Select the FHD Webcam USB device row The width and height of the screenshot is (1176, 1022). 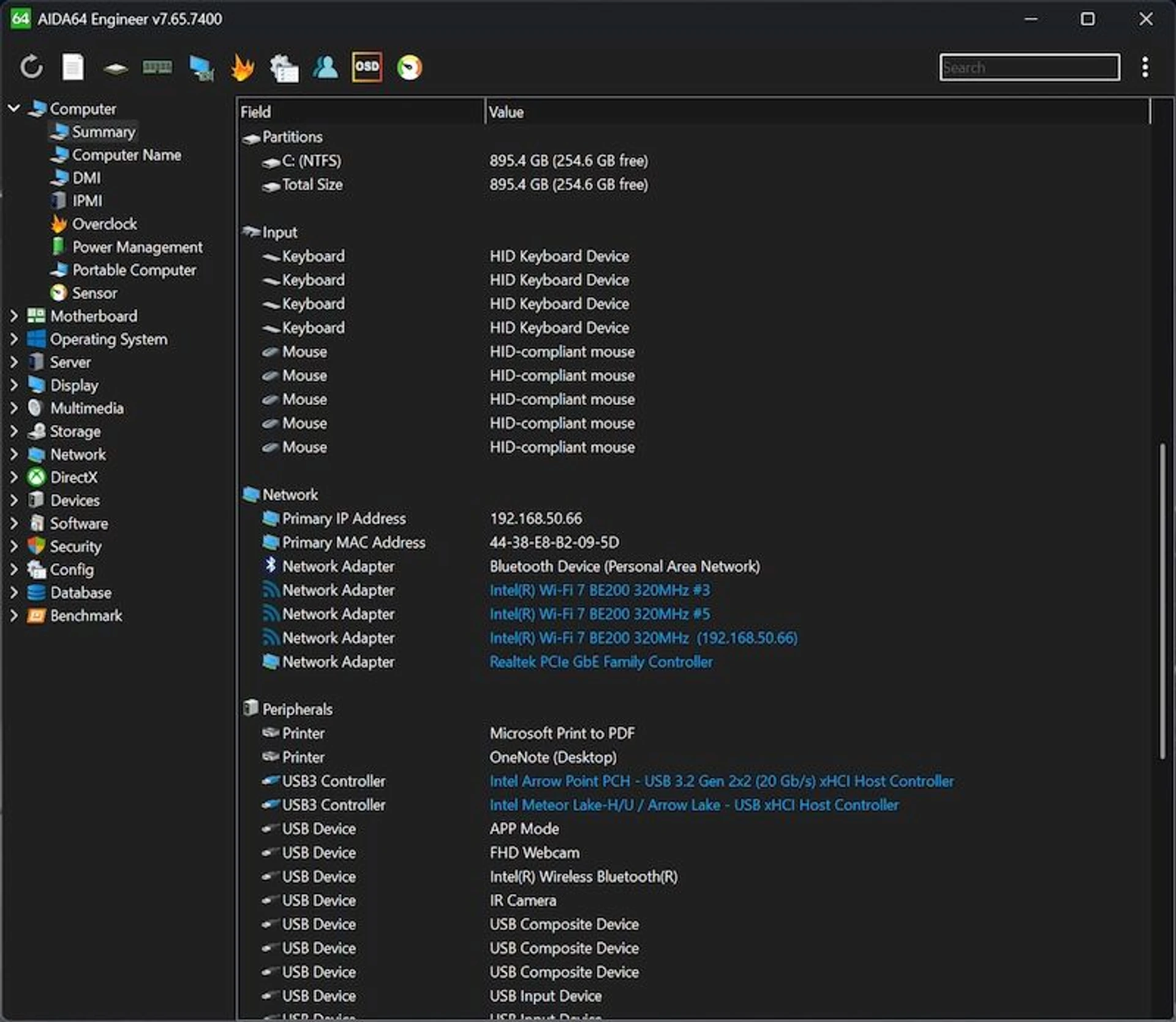click(x=693, y=853)
